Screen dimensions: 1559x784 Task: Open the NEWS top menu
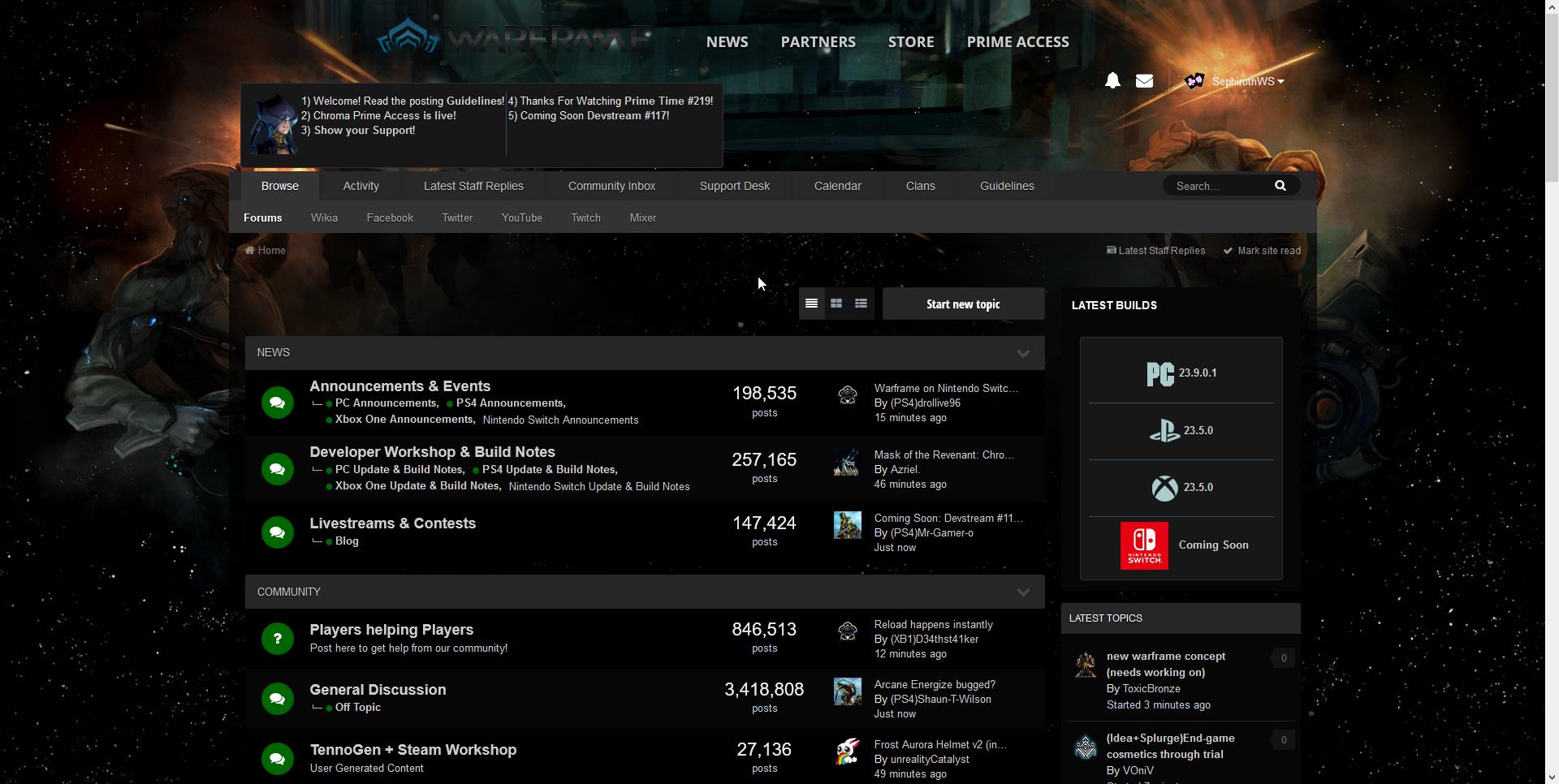point(728,41)
